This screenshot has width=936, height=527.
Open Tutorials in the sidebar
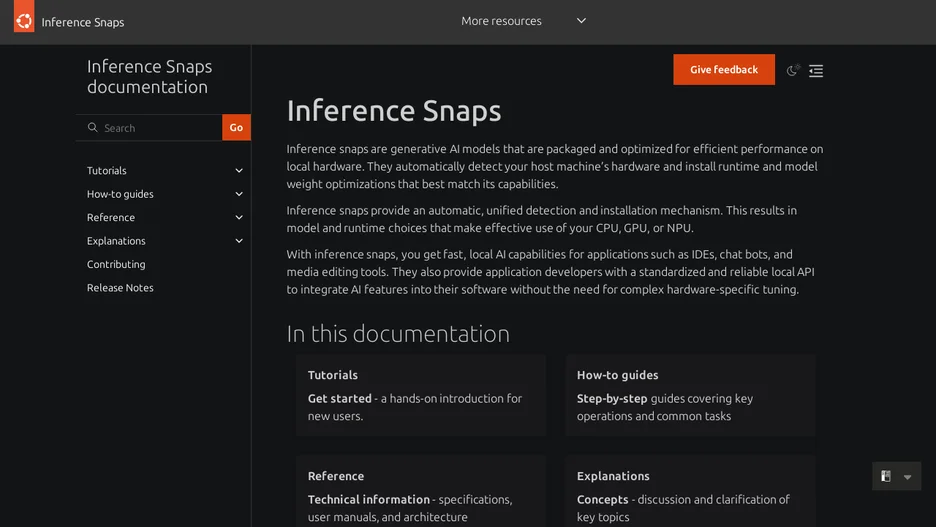click(x=107, y=171)
